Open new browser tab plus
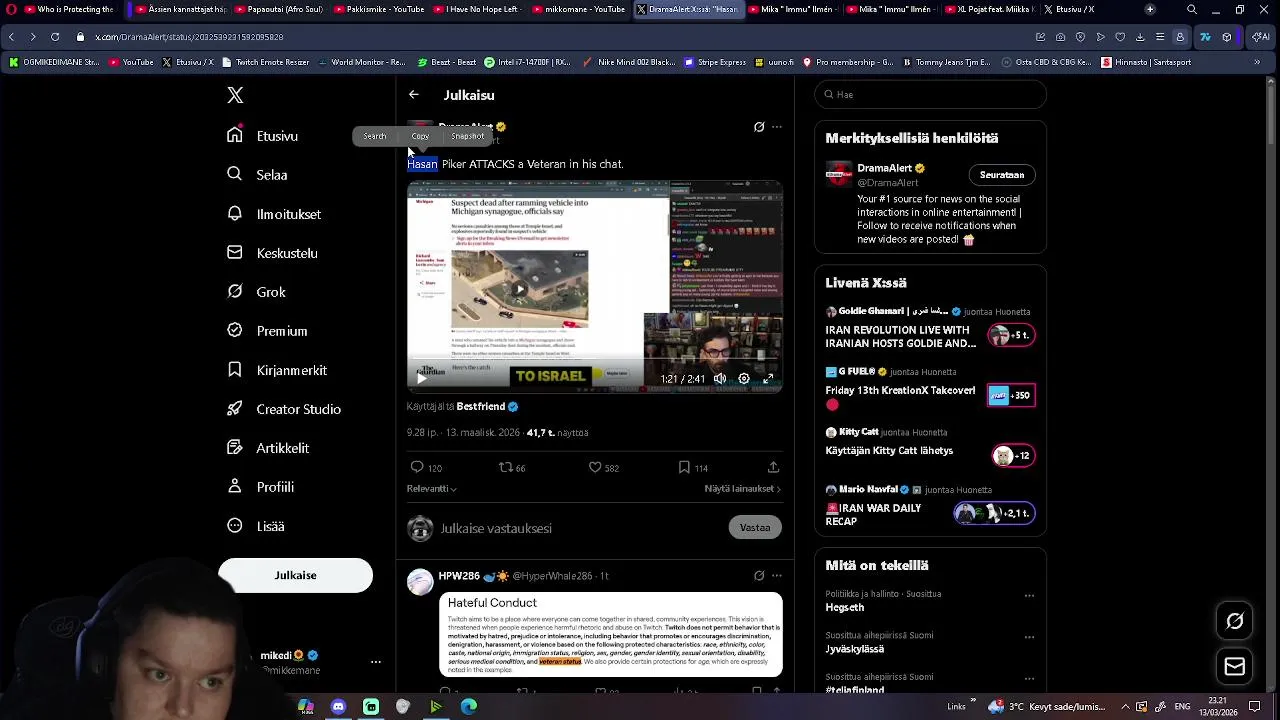Viewport: 1280px width, 720px height. pos(1150,10)
